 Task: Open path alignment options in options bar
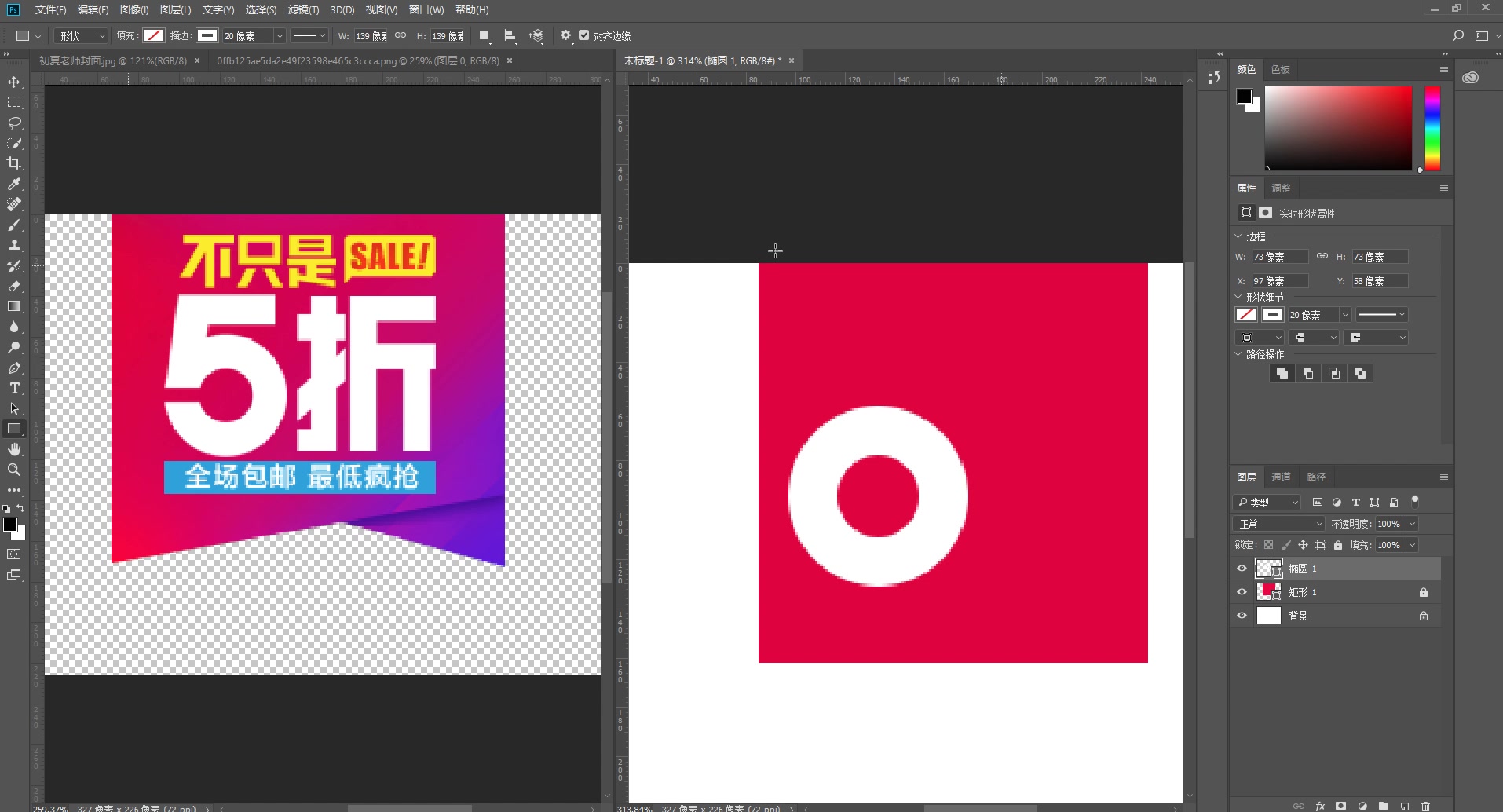pyautogui.click(x=510, y=36)
